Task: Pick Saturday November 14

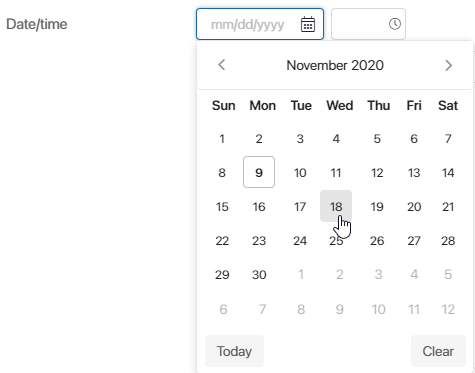Action: [448, 172]
